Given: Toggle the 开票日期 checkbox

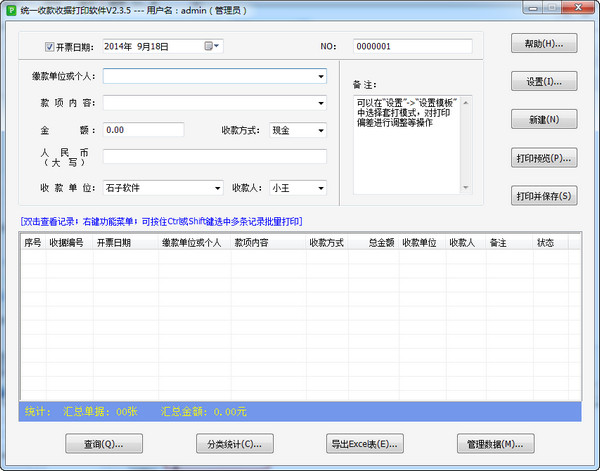Looking at the screenshot, I should [51, 46].
